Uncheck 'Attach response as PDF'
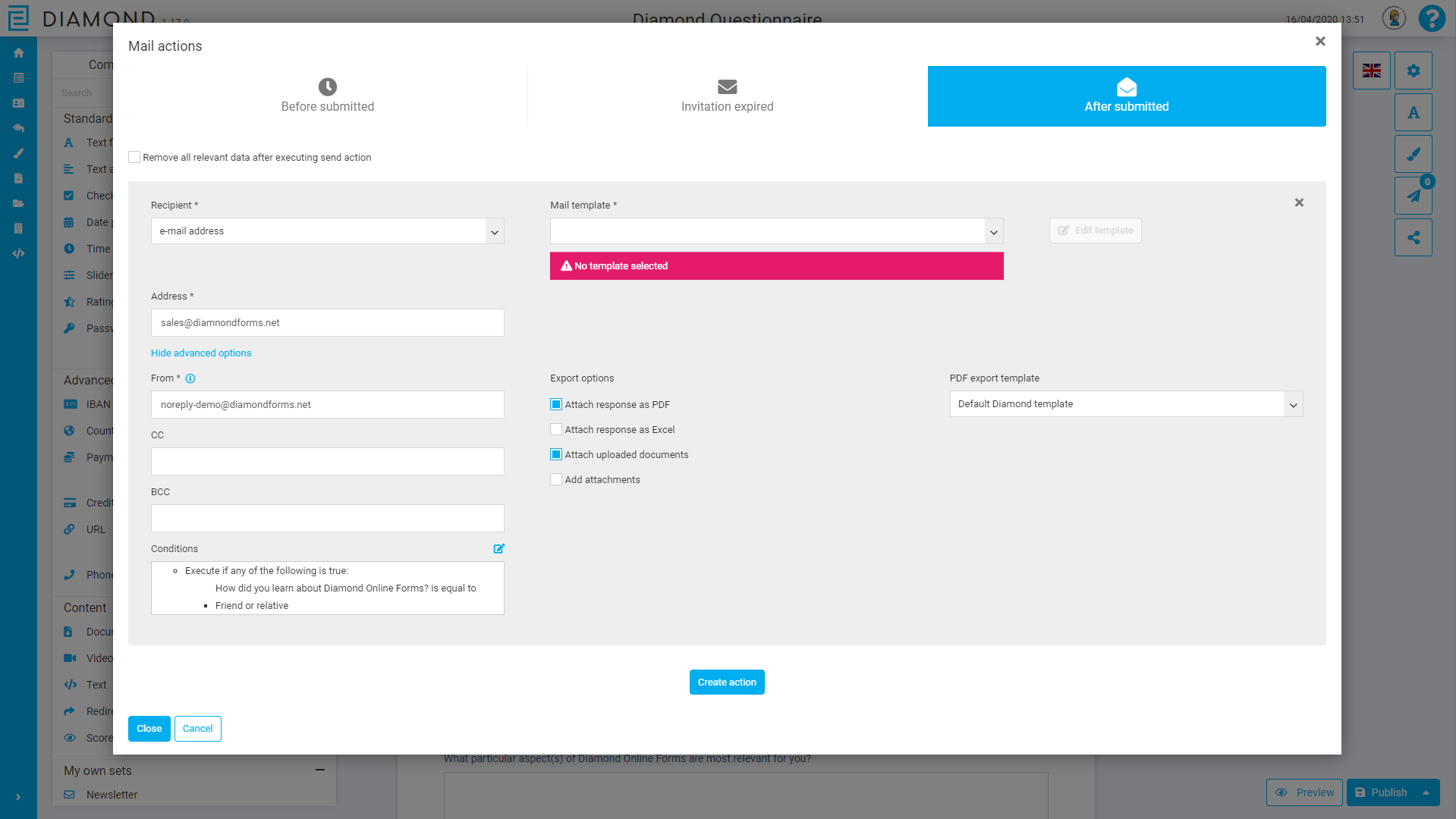Viewport: 1456px width, 819px height. [x=555, y=404]
